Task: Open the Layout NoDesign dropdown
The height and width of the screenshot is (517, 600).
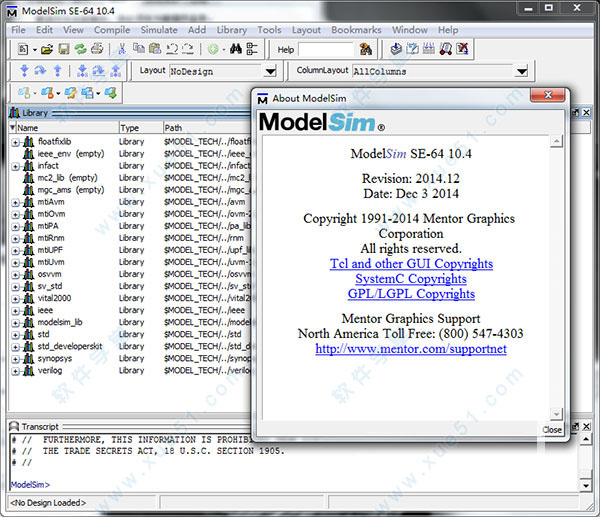Action: click(x=270, y=71)
